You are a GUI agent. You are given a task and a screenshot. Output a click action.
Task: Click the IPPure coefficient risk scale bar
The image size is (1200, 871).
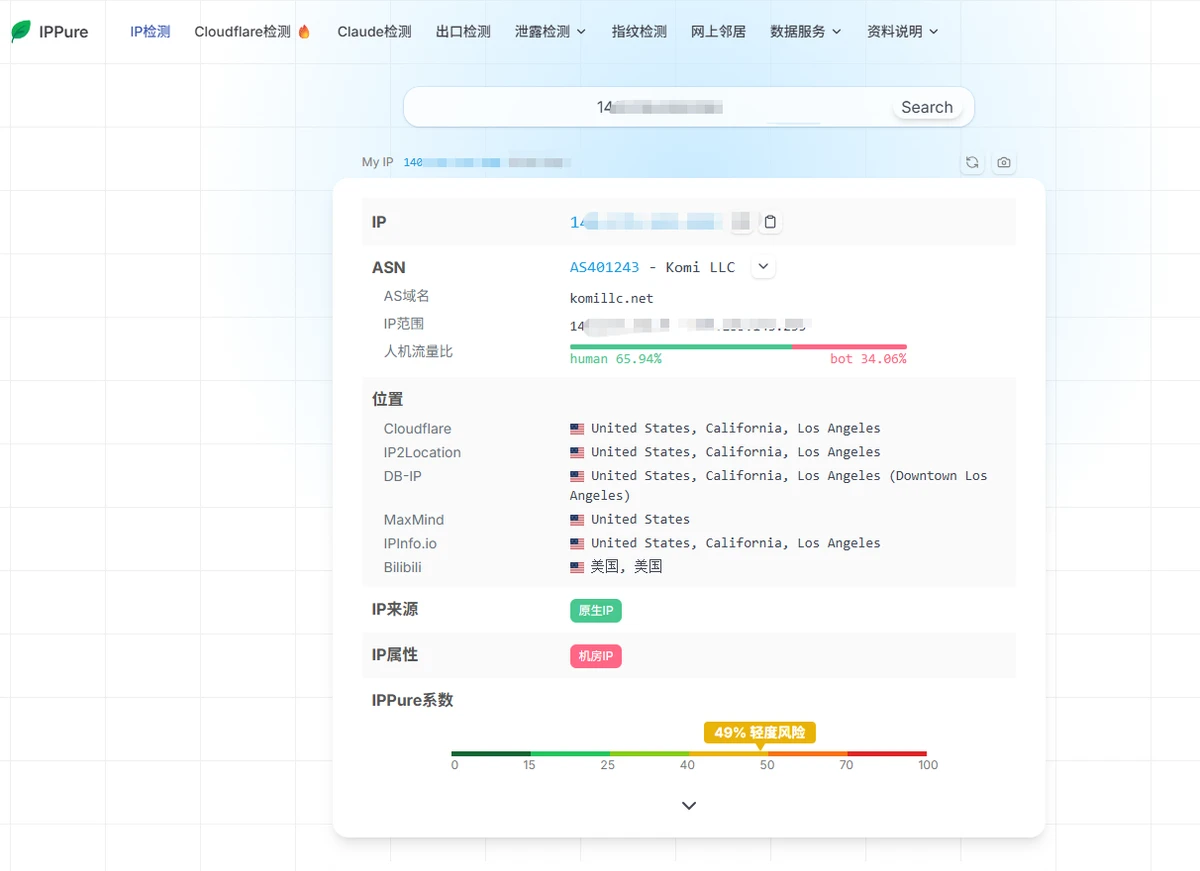(689, 753)
